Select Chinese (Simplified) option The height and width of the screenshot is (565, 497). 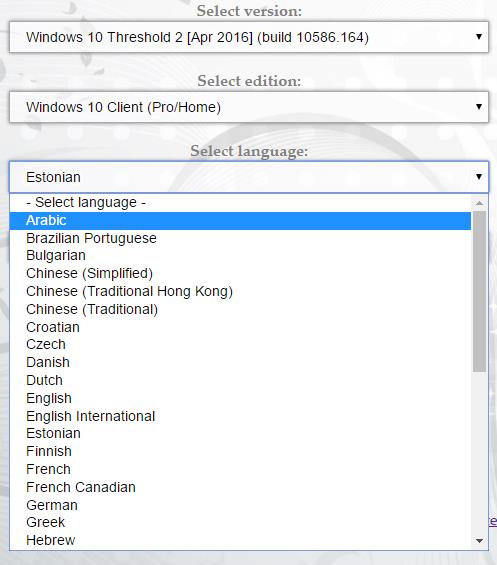(x=240, y=273)
